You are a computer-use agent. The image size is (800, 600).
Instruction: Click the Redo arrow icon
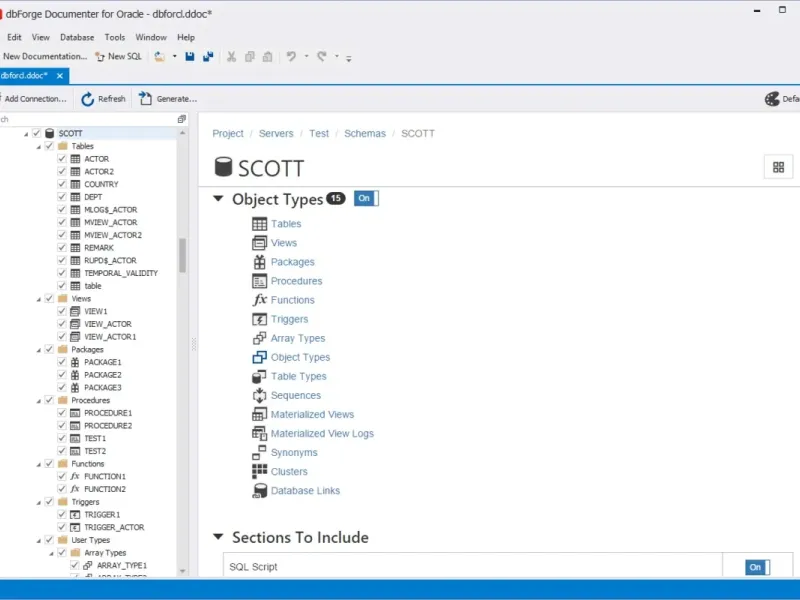[321, 57]
